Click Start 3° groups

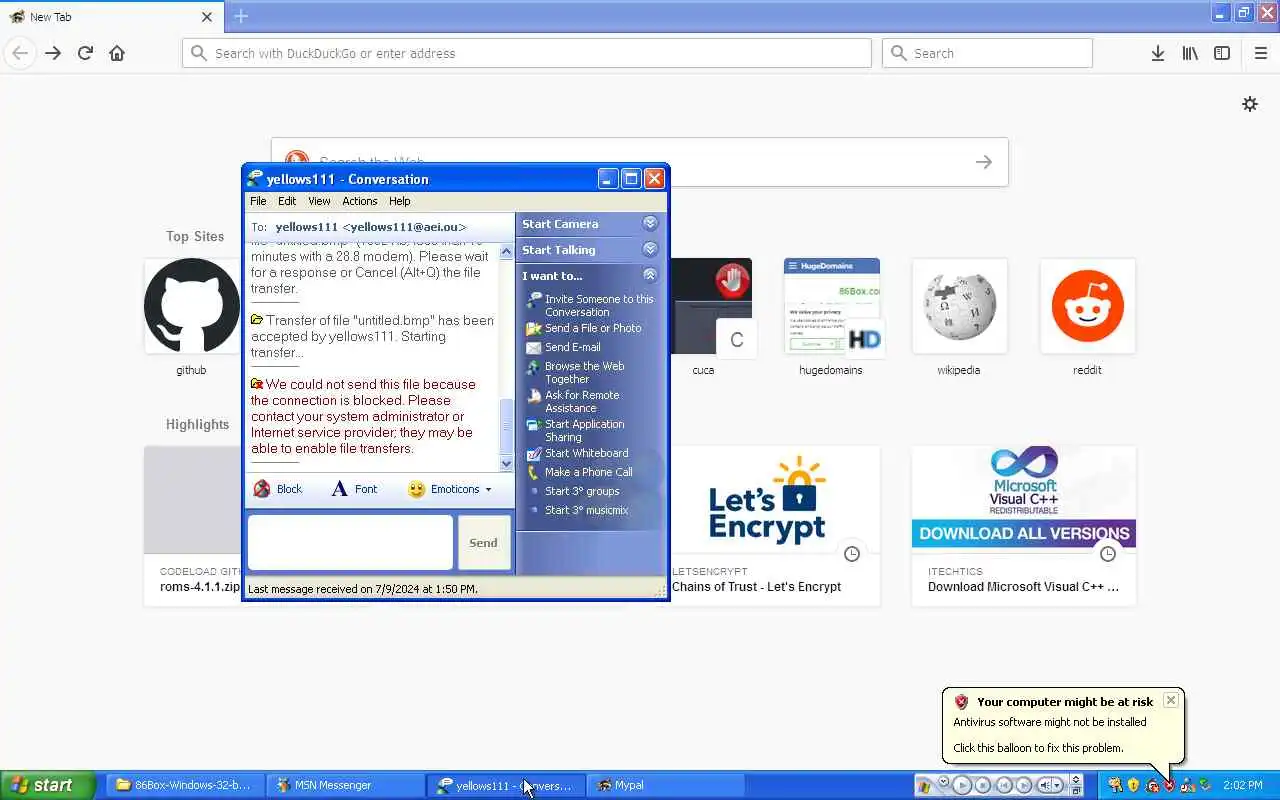(574, 491)
